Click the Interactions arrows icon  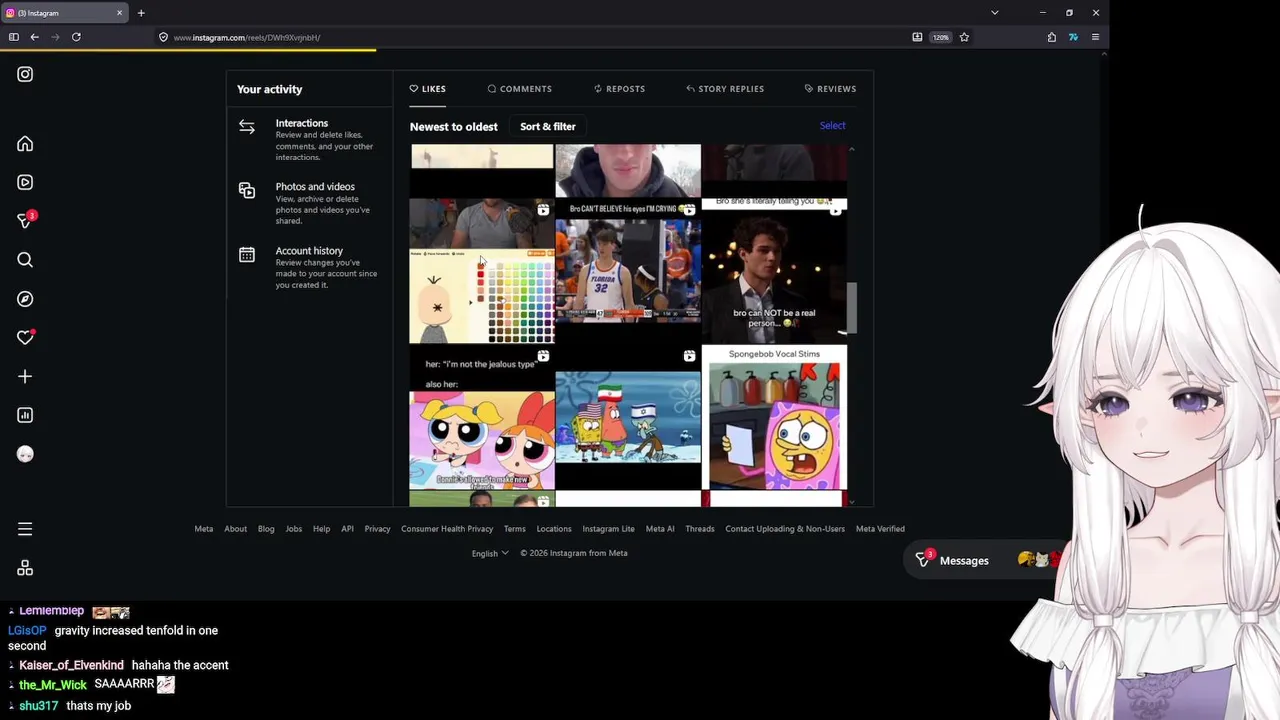pyautogui.click(x=247, y=127)
